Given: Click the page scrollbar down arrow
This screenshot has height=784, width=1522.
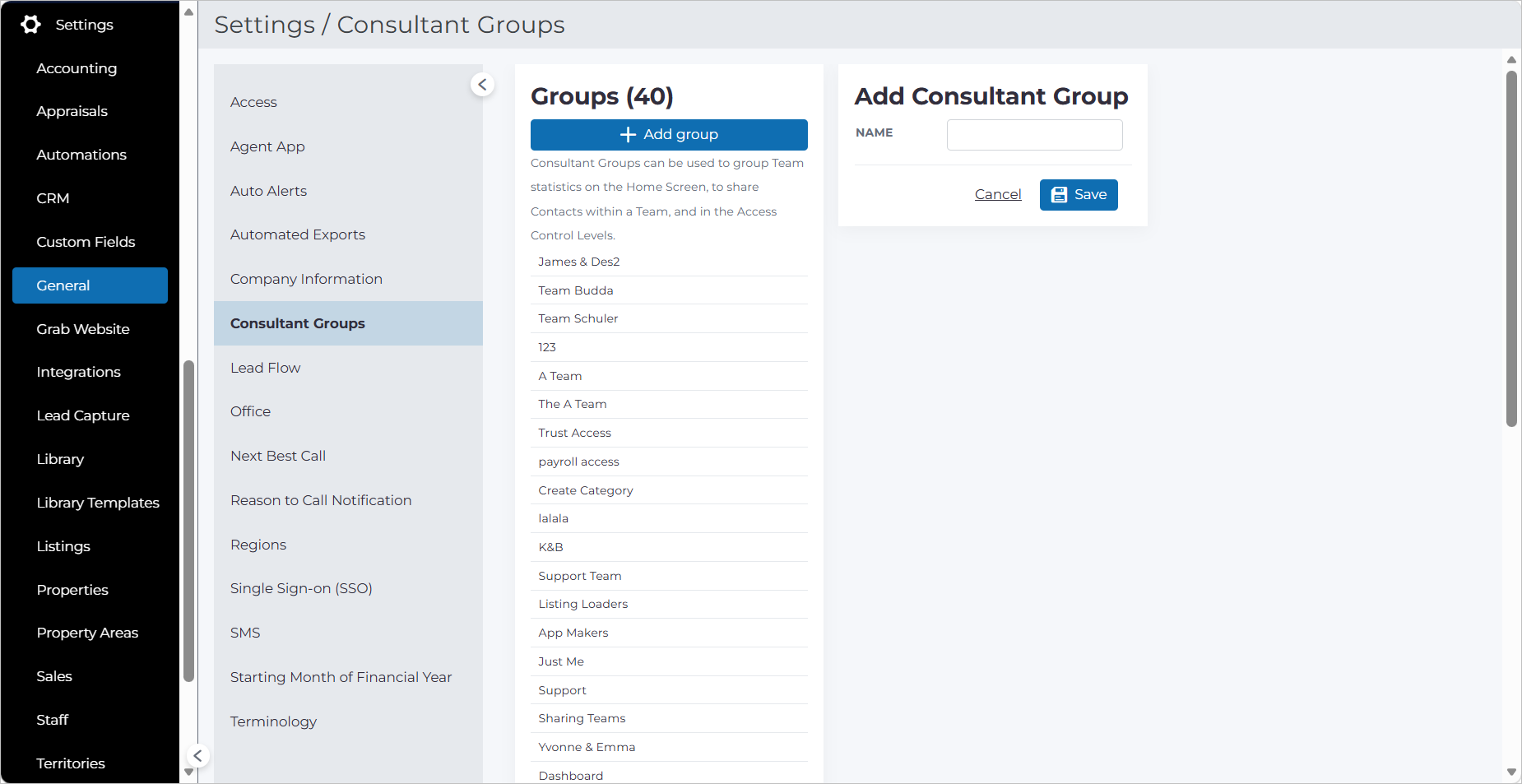Looking at the screenshot, I should click(x=1511, y=772).
